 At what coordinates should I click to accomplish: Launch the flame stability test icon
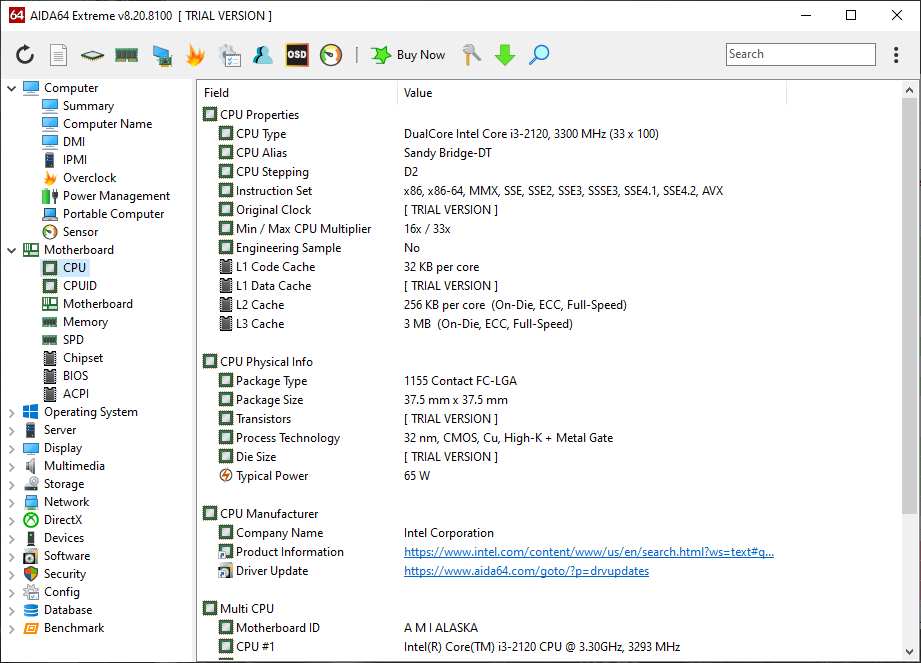tap(195, 55)
